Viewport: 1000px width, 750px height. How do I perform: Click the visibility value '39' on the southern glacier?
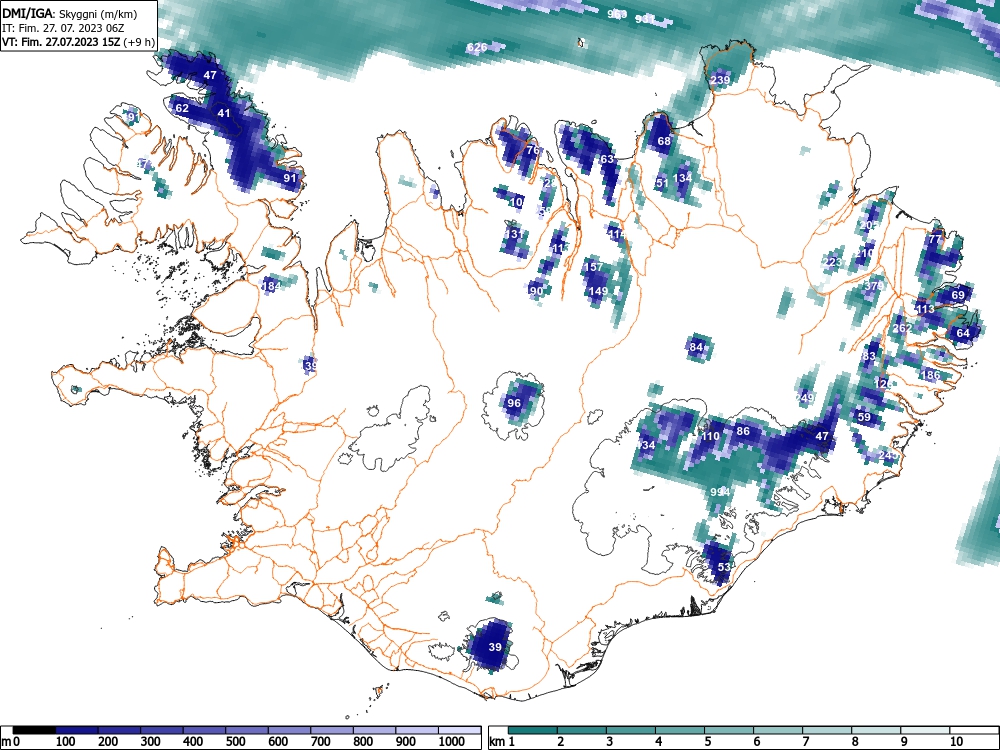495,647
